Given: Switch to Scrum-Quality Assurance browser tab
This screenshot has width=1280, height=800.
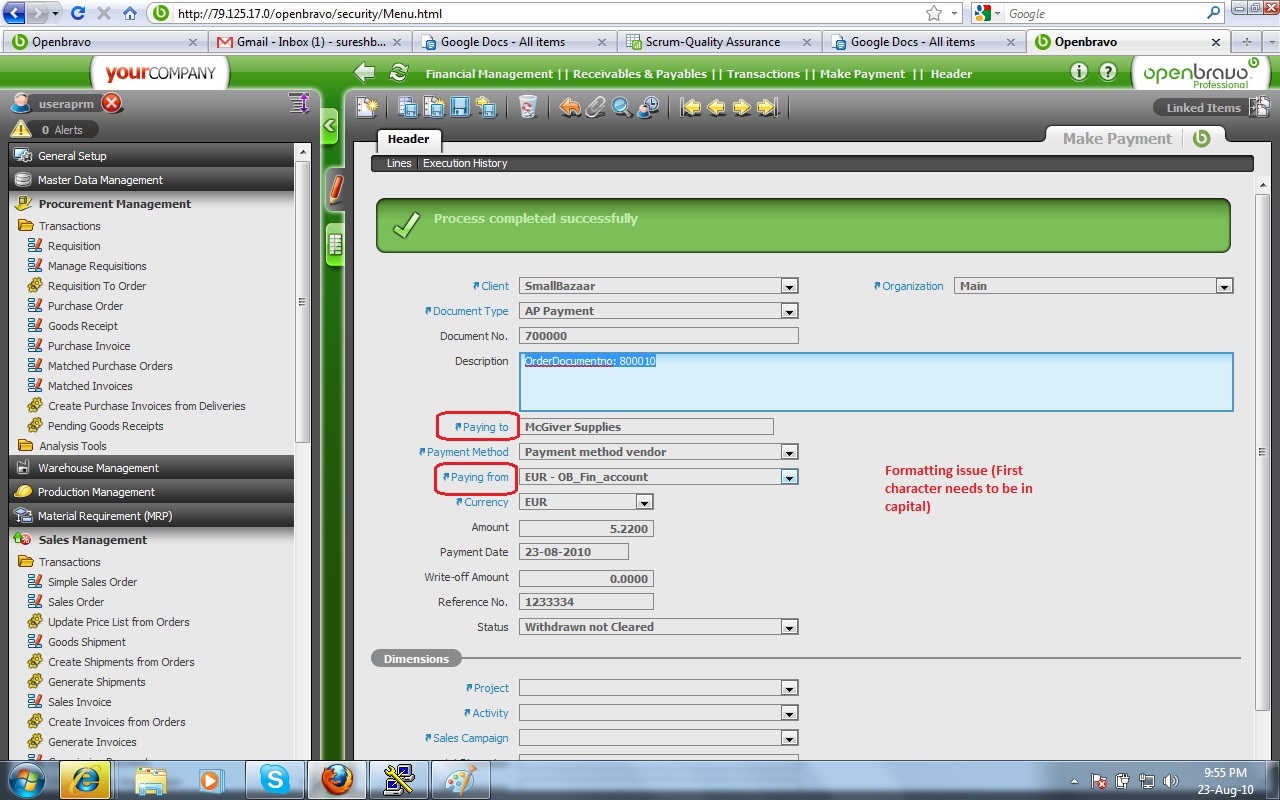Looking at the screenshot, I should point(717,42).
